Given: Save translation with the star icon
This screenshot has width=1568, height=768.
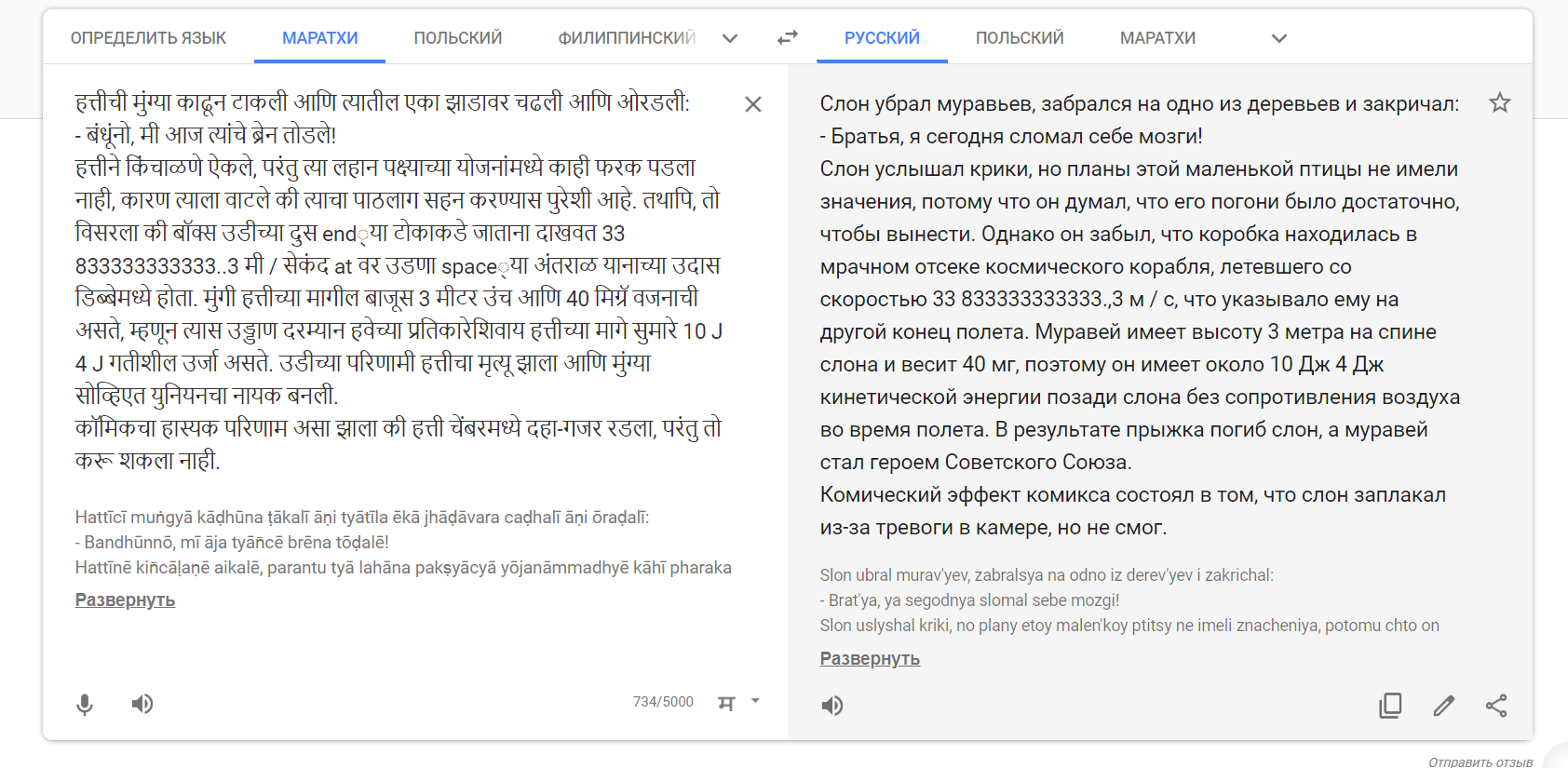Looking at the screenshot, I should (1499, 102).
